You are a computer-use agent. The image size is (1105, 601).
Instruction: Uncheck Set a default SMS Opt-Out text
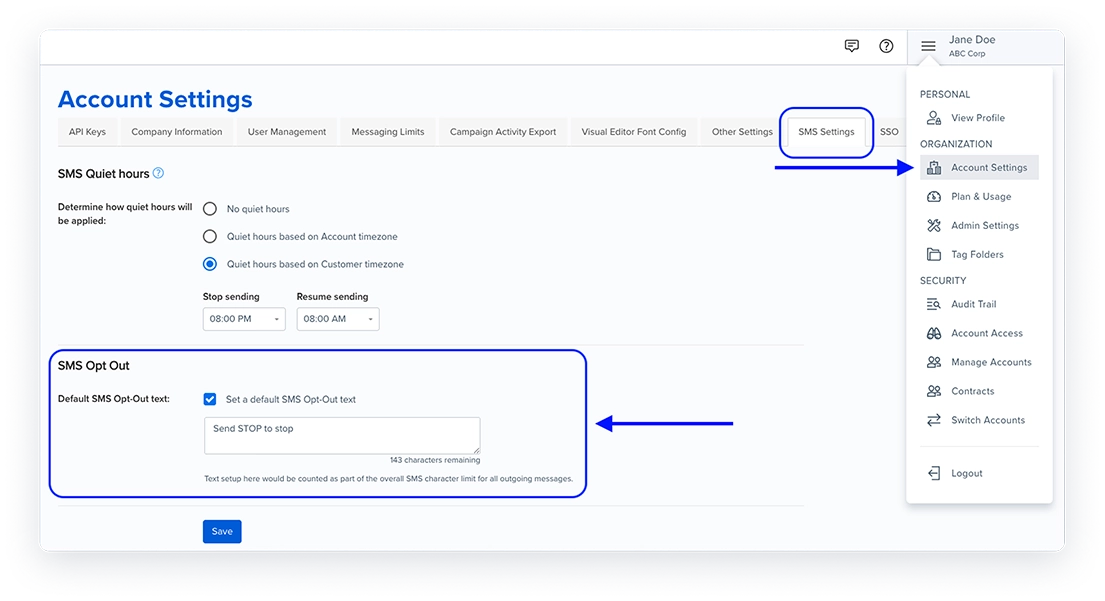tap(210, 399)
